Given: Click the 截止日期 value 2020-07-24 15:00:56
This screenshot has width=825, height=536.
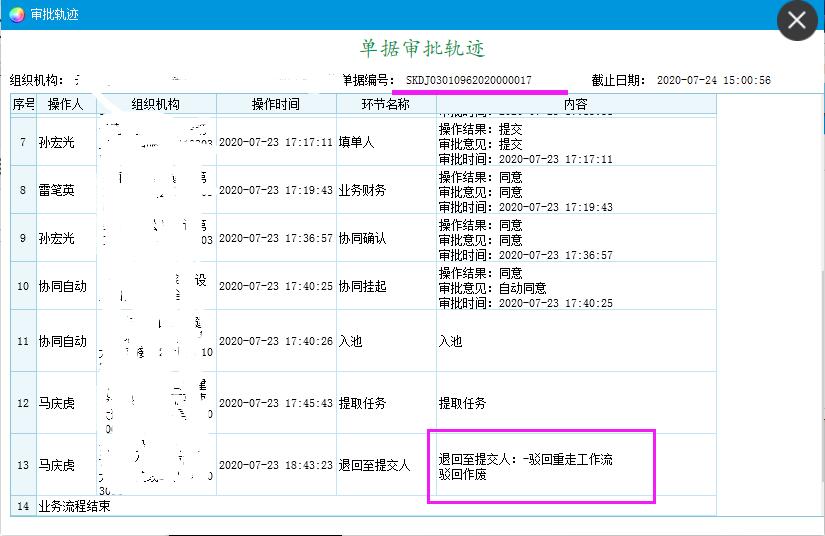Looking at the screenshot, I should [713, 80].
